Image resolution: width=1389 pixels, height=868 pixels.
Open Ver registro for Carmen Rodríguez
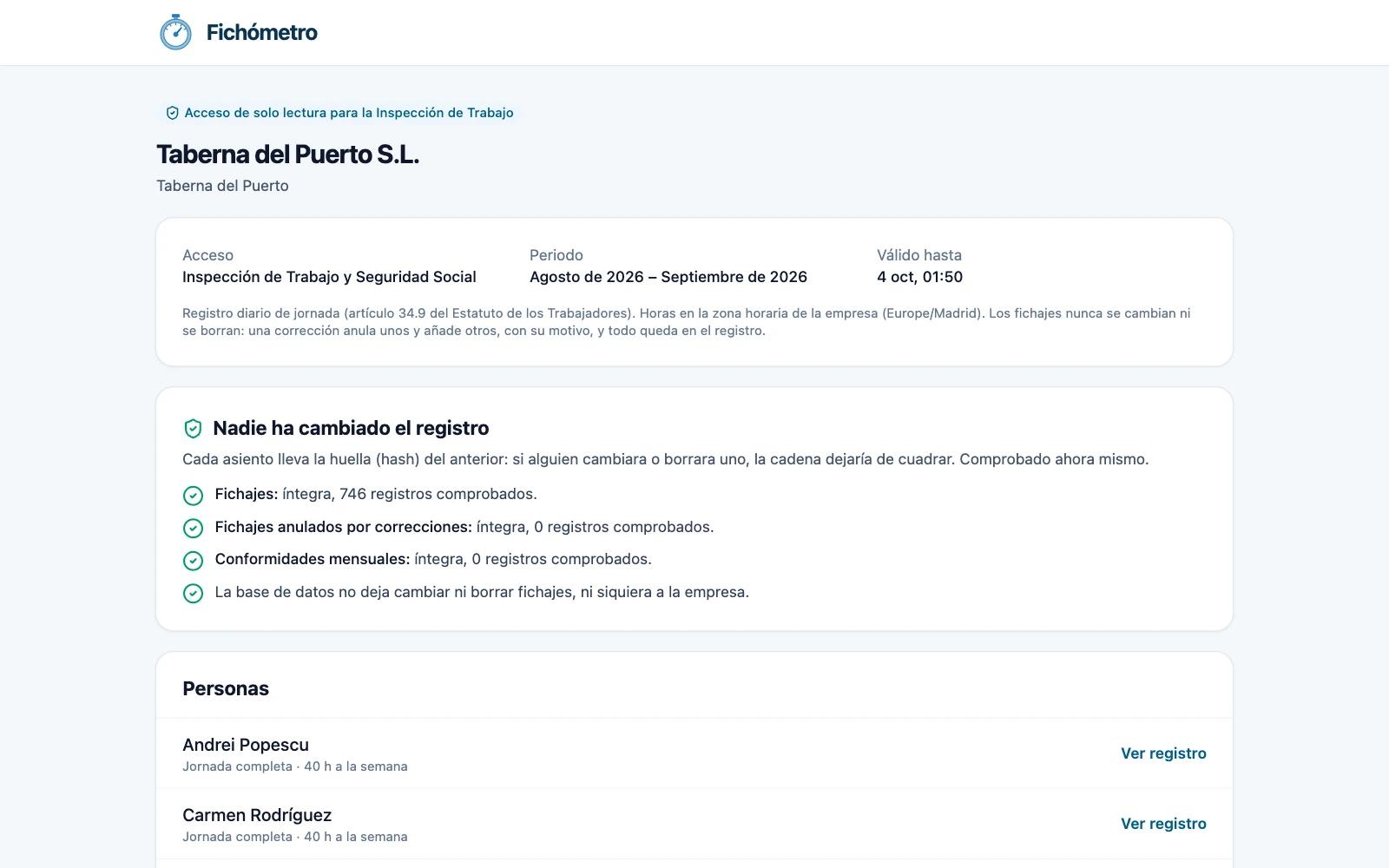(x=1163, y=824)
